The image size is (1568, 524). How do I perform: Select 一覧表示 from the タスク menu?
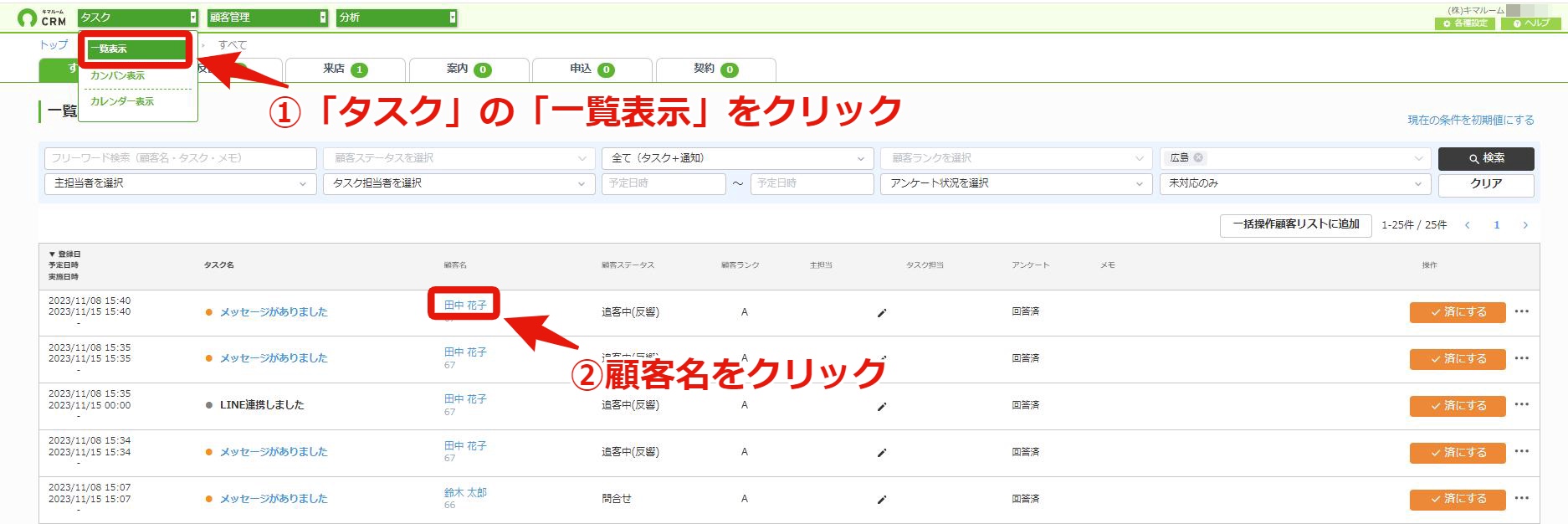tap(136, 49)
